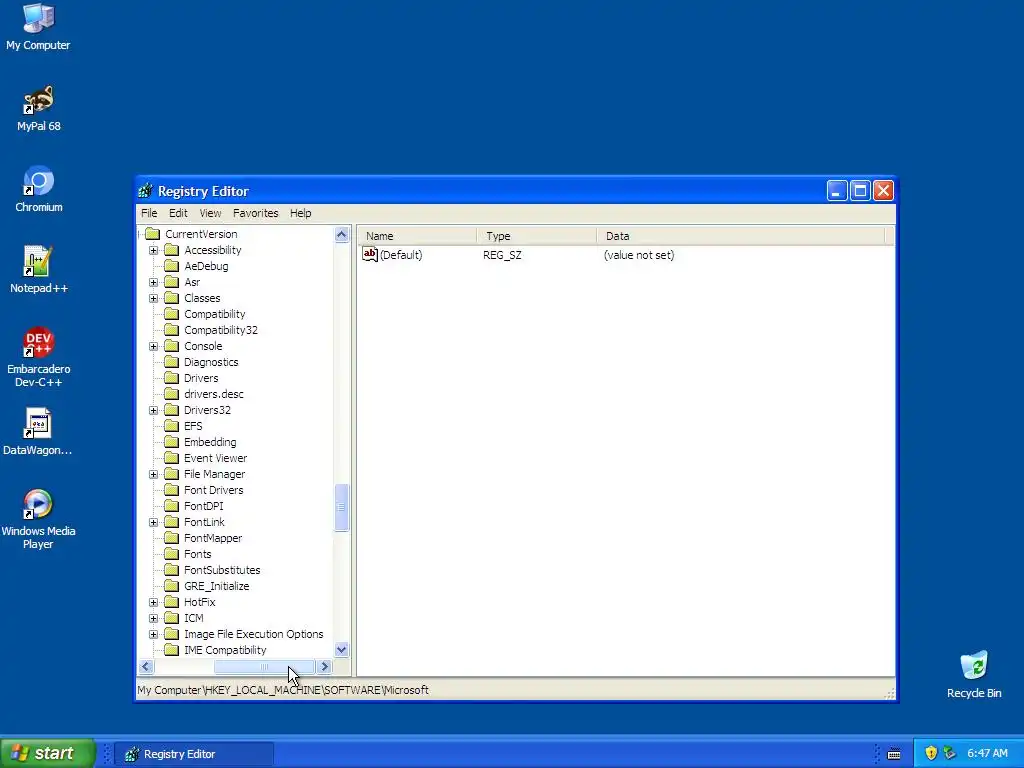Click the tree vertical scrollbar thumb
Image resolution: width=1024 pixels, height=768 pixels.
(342, 507)
